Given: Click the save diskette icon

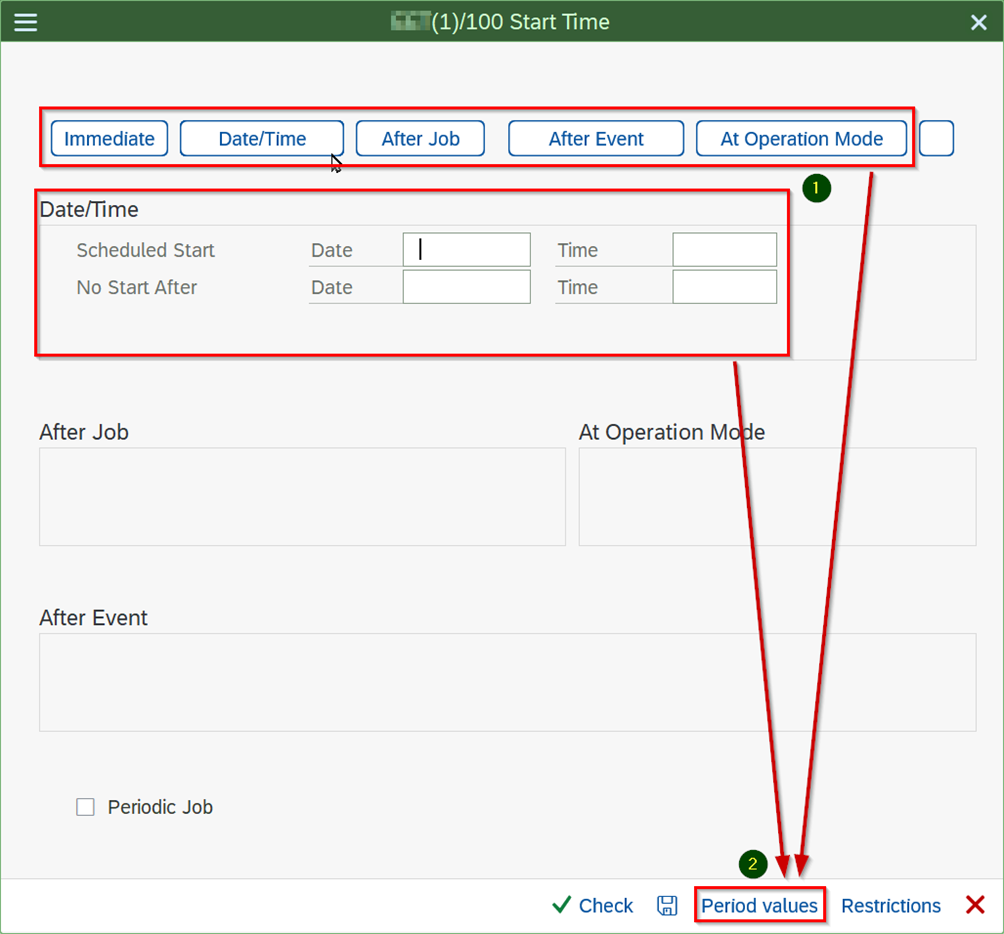Looking at the screenshot, I should pyautogui.click(x=667, y=905).
